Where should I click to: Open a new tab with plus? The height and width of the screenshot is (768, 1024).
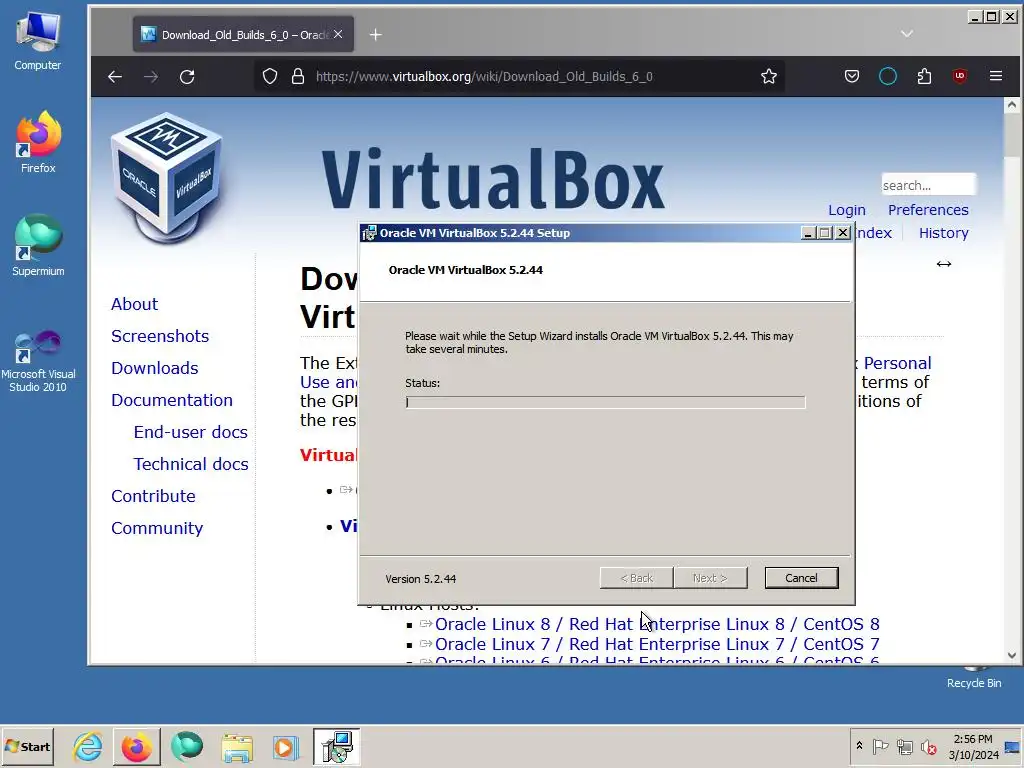pos(376,35)
